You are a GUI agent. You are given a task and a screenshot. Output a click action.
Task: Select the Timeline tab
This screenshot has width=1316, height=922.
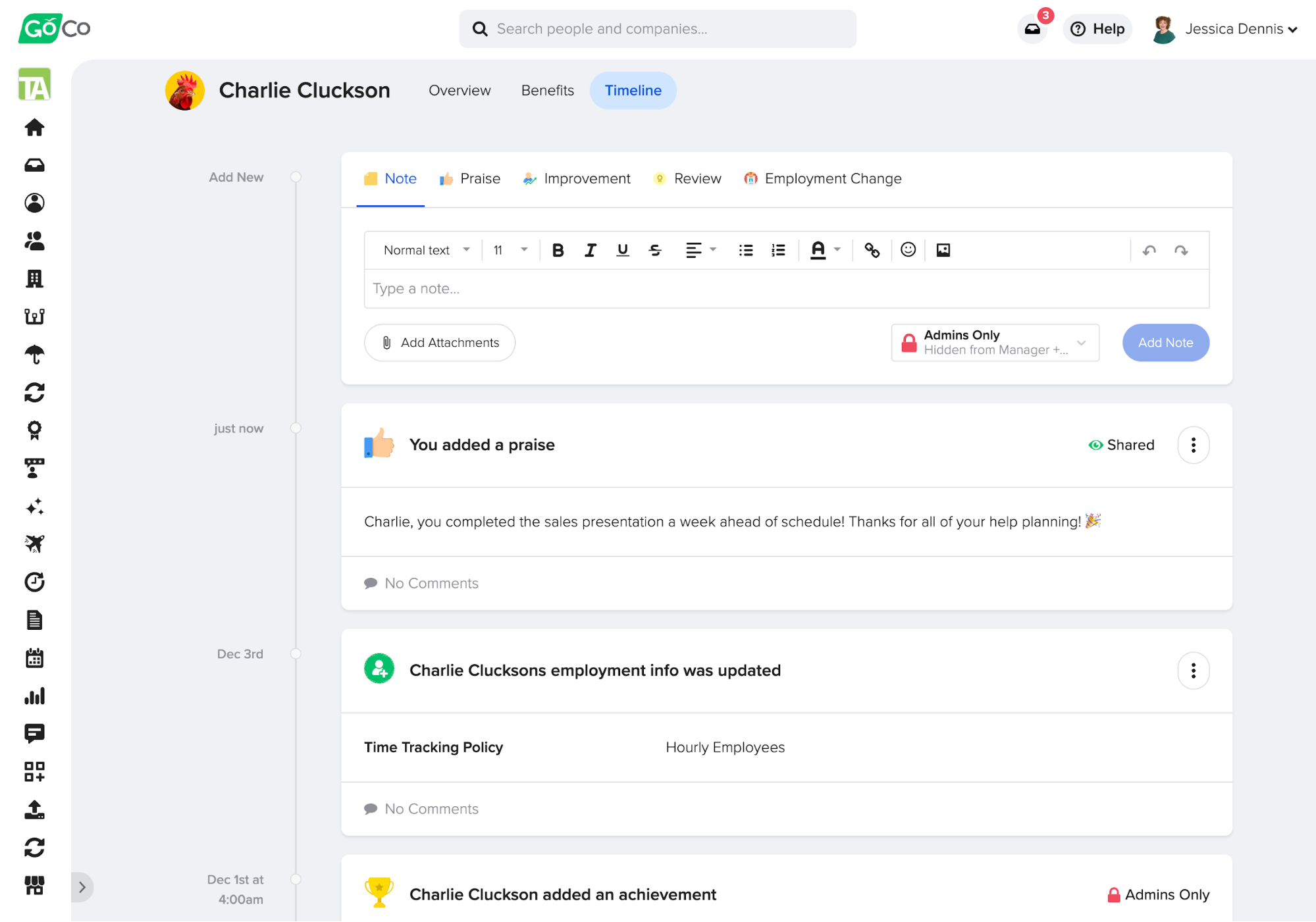coord(633,91)
